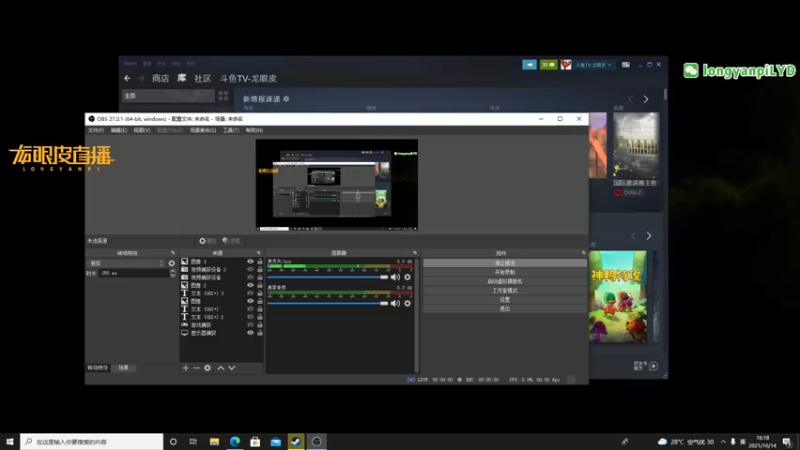Image resolution: width=800 pixels, height=450 pixels.
Task: Open the Steam news section gear settings
Action: click(286, 99)
